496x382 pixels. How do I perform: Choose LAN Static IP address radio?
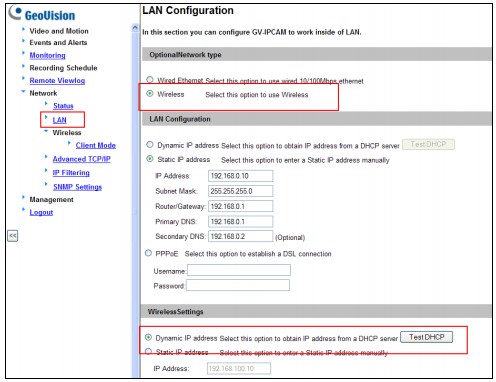(150, 159)
